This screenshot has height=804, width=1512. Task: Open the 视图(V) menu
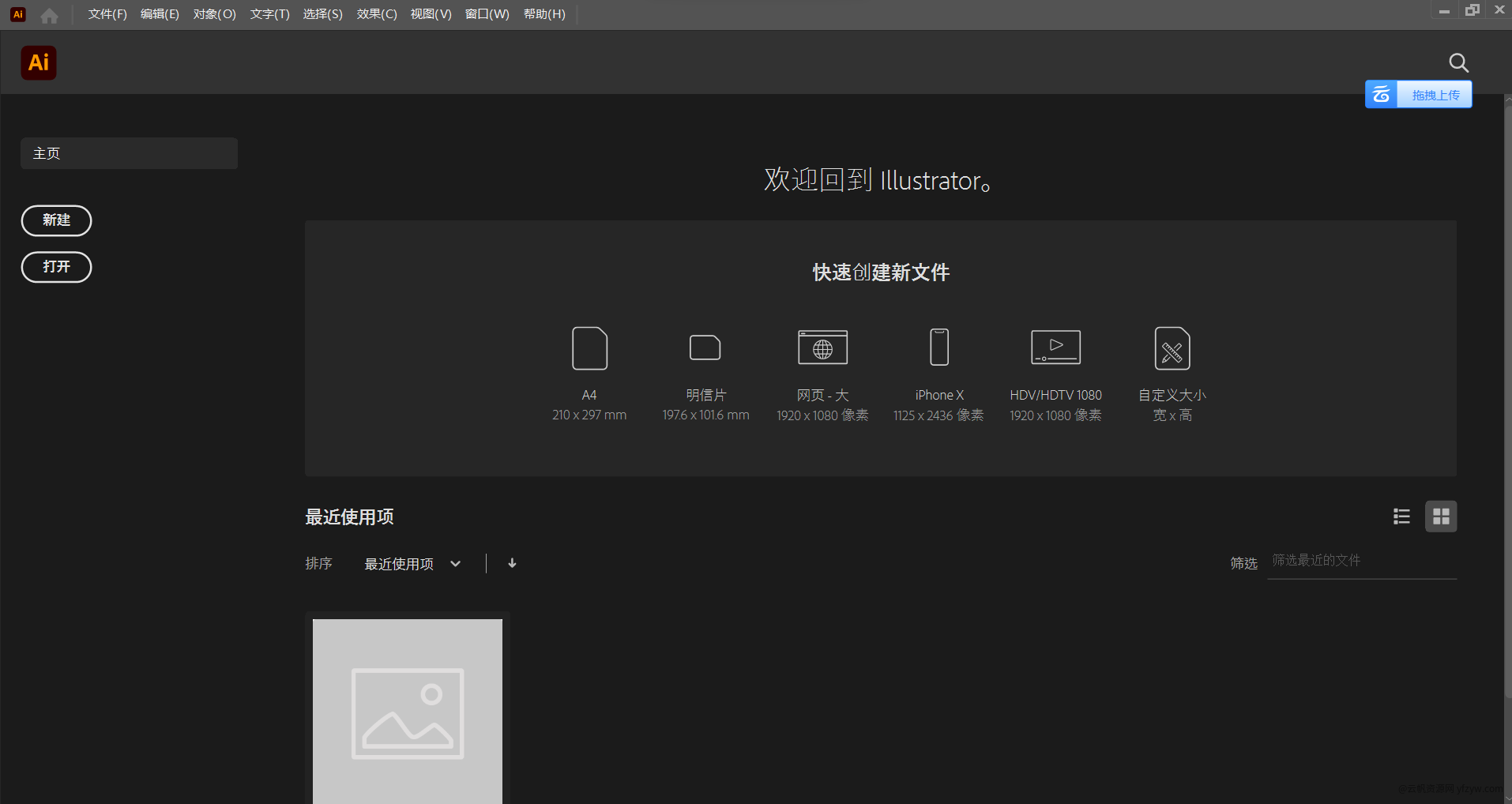pyautogui.click(x=431, y=14)
